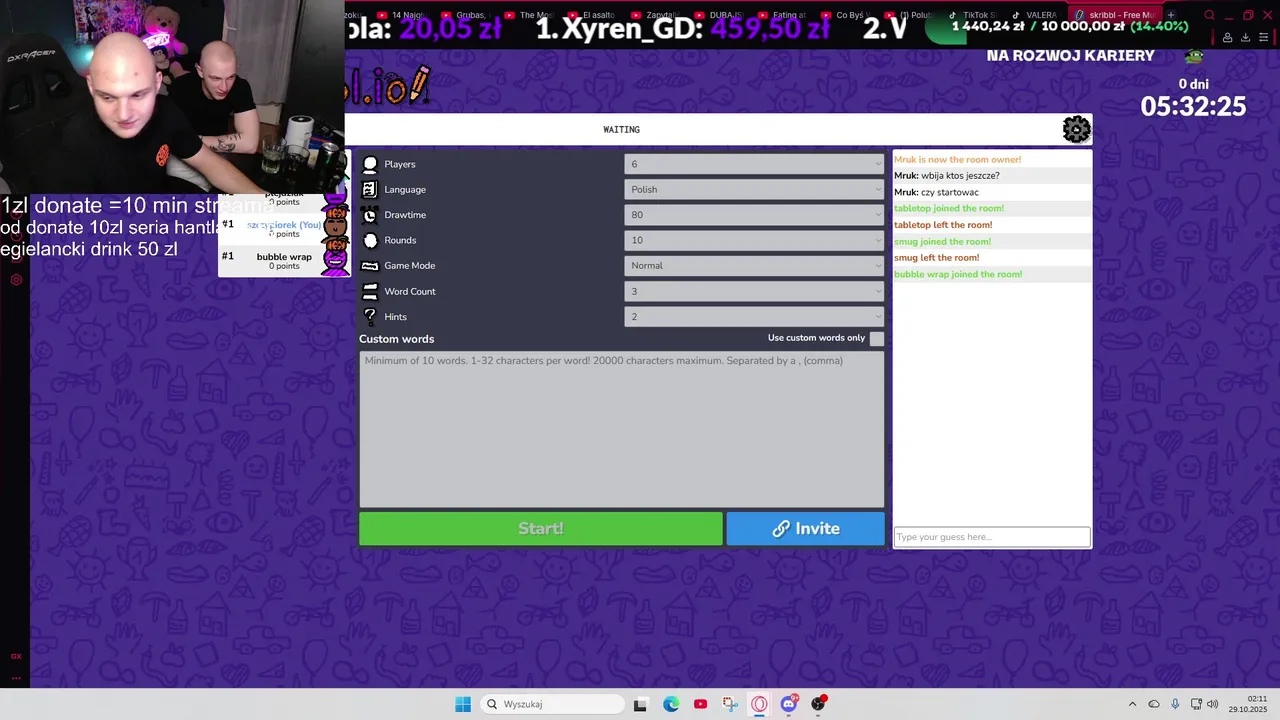Viewport: 1280px width, 720px height.
Task: Open the Hints dropdown showing 2
Action: click(754, 316)
